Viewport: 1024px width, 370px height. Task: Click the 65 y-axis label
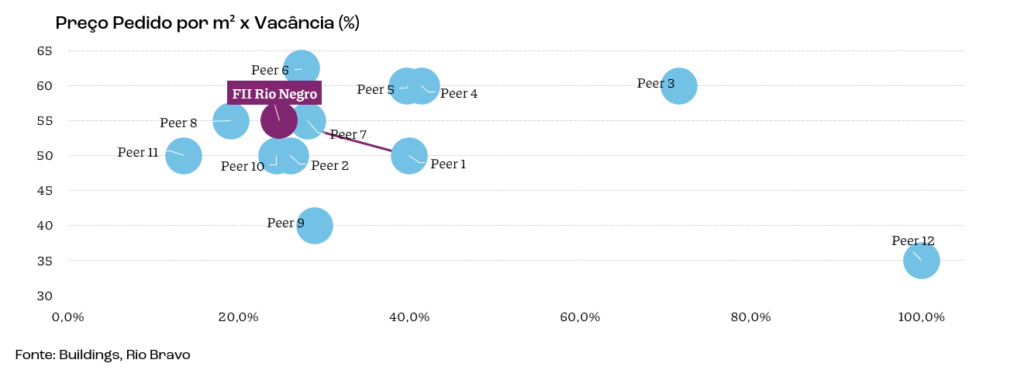(x=46, y=51)
